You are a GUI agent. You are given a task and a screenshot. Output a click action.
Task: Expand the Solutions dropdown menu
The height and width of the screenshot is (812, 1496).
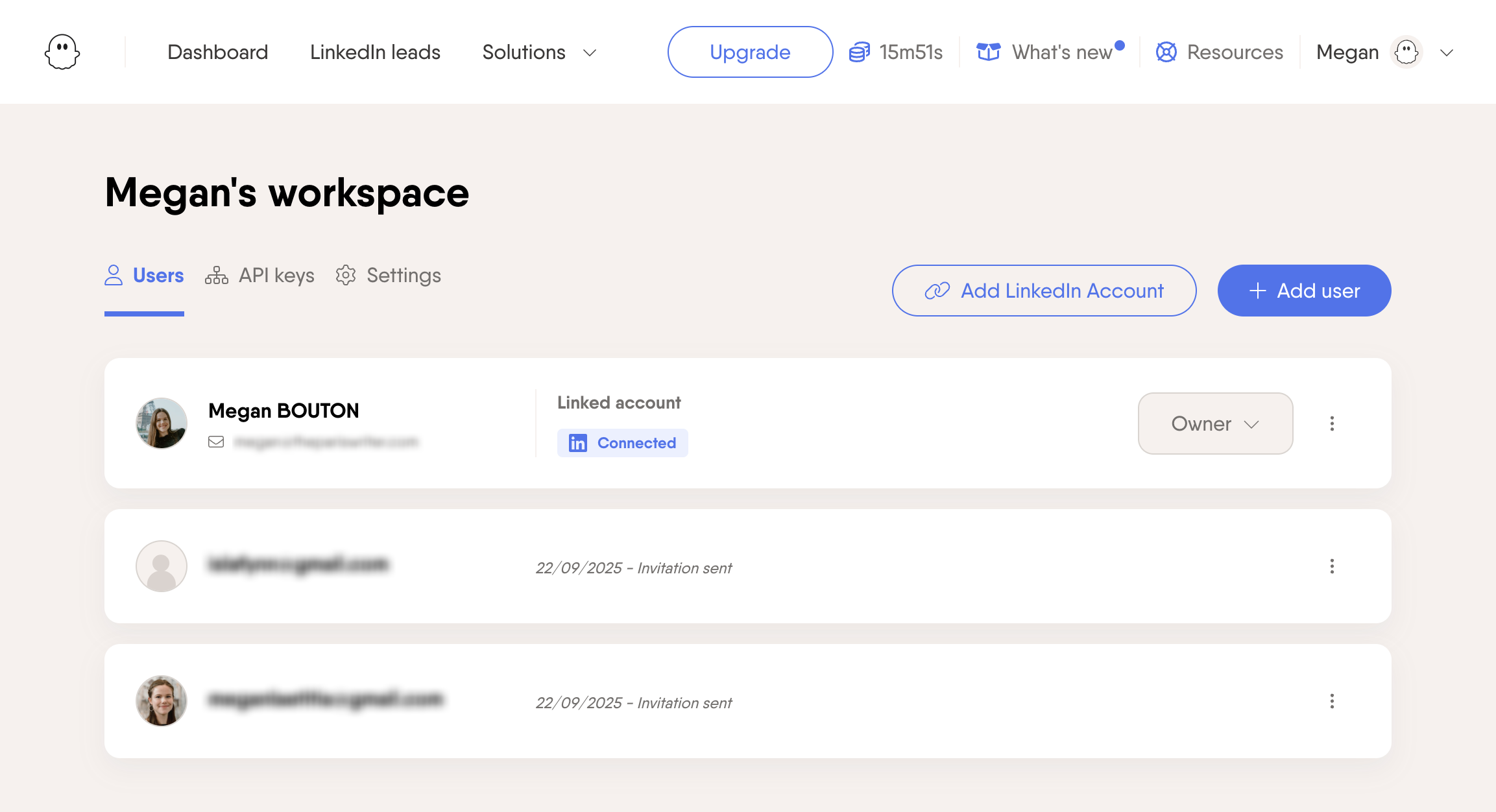(539, 52)
